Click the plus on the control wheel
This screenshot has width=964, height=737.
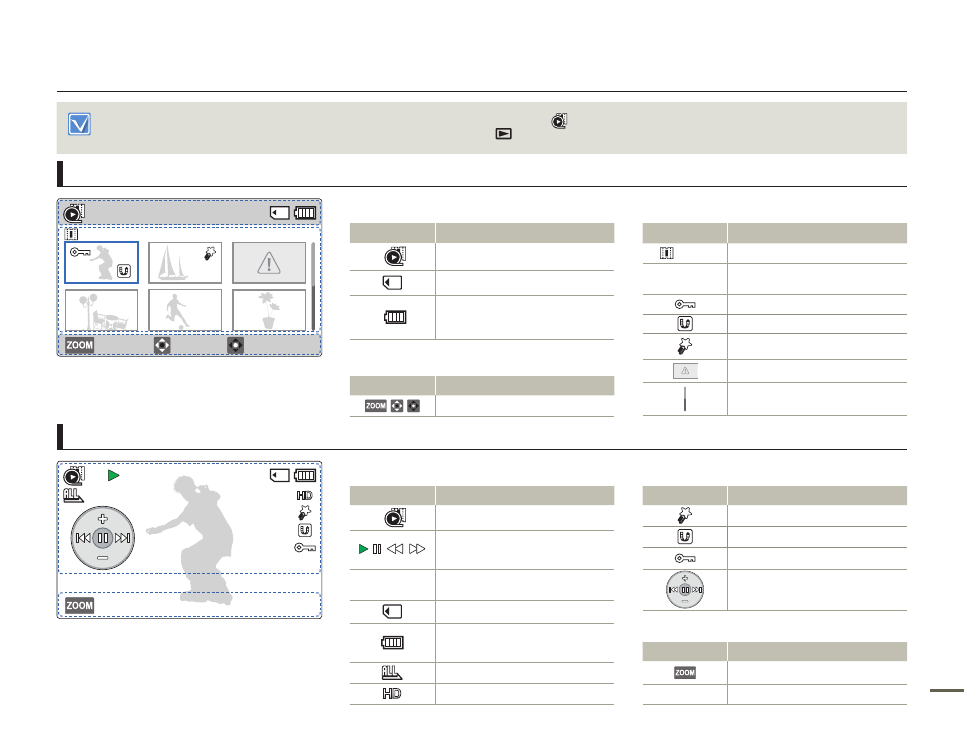[x=102, y=520]
